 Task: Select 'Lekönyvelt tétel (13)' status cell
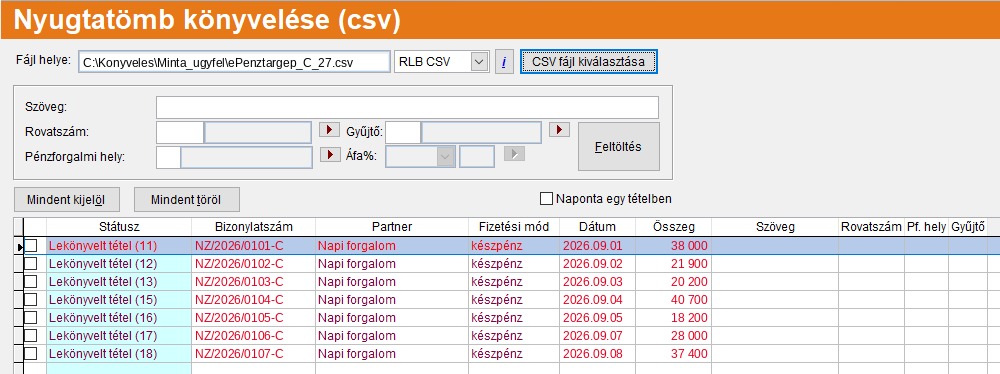point(119,281)
